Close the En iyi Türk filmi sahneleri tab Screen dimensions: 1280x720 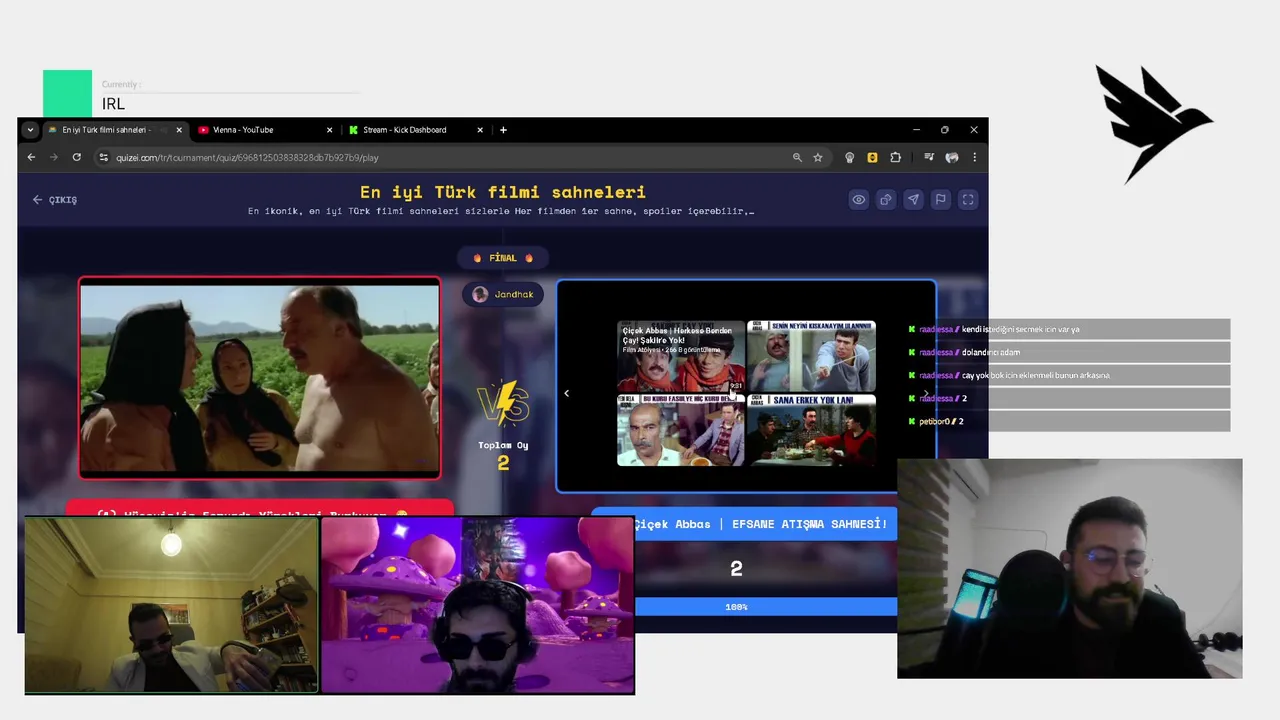pyautogui.click(x=179, y=130)
